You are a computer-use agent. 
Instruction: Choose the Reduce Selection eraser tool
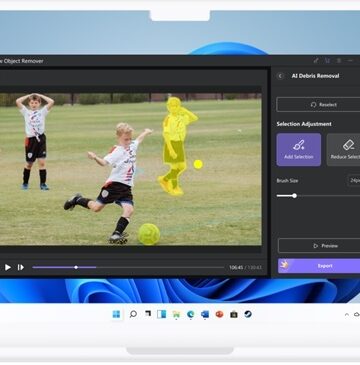[x=344, y=150]
